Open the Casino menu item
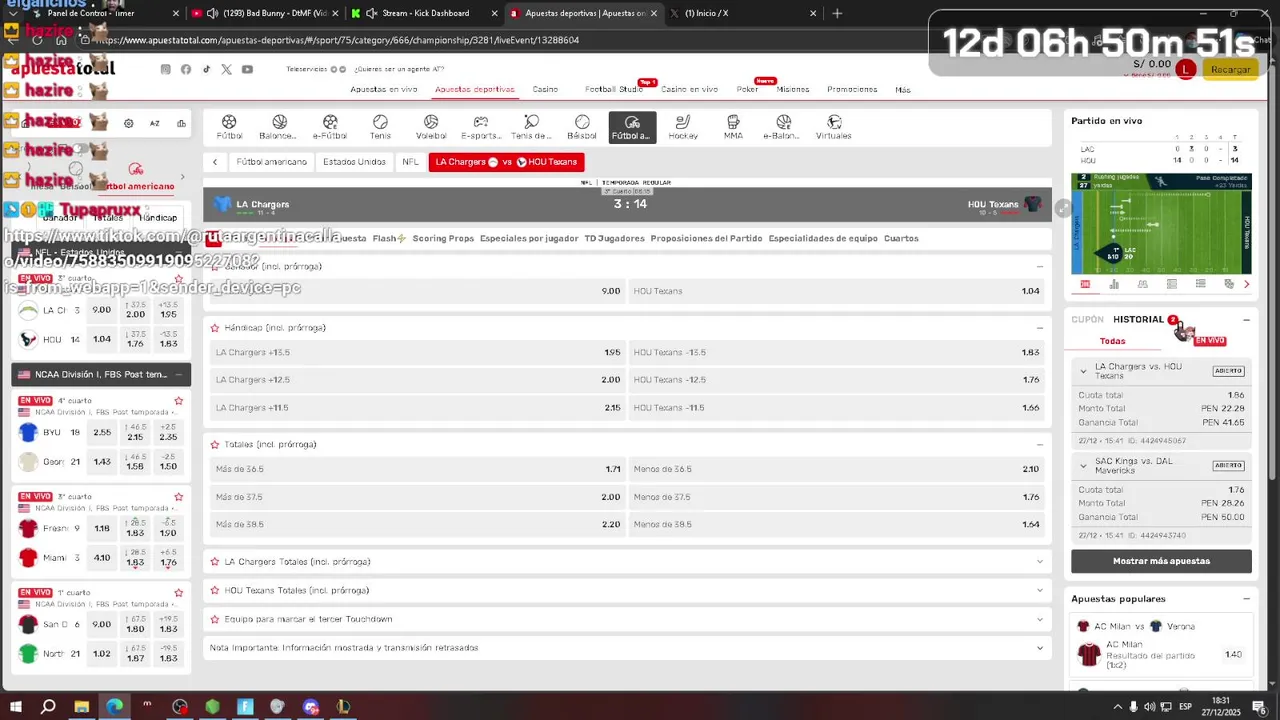 pos(545,89)
